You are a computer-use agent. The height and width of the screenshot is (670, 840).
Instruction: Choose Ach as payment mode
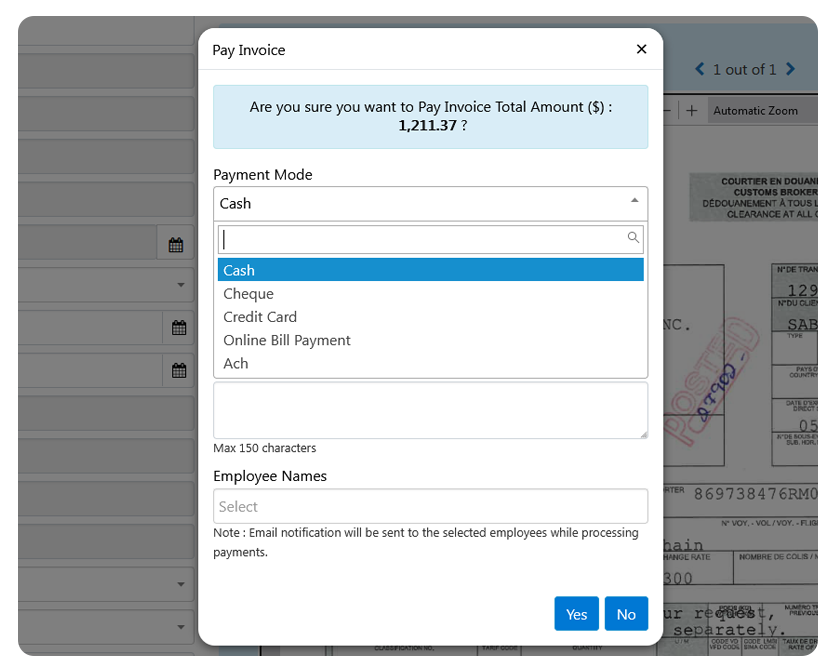tap(236, 363)
